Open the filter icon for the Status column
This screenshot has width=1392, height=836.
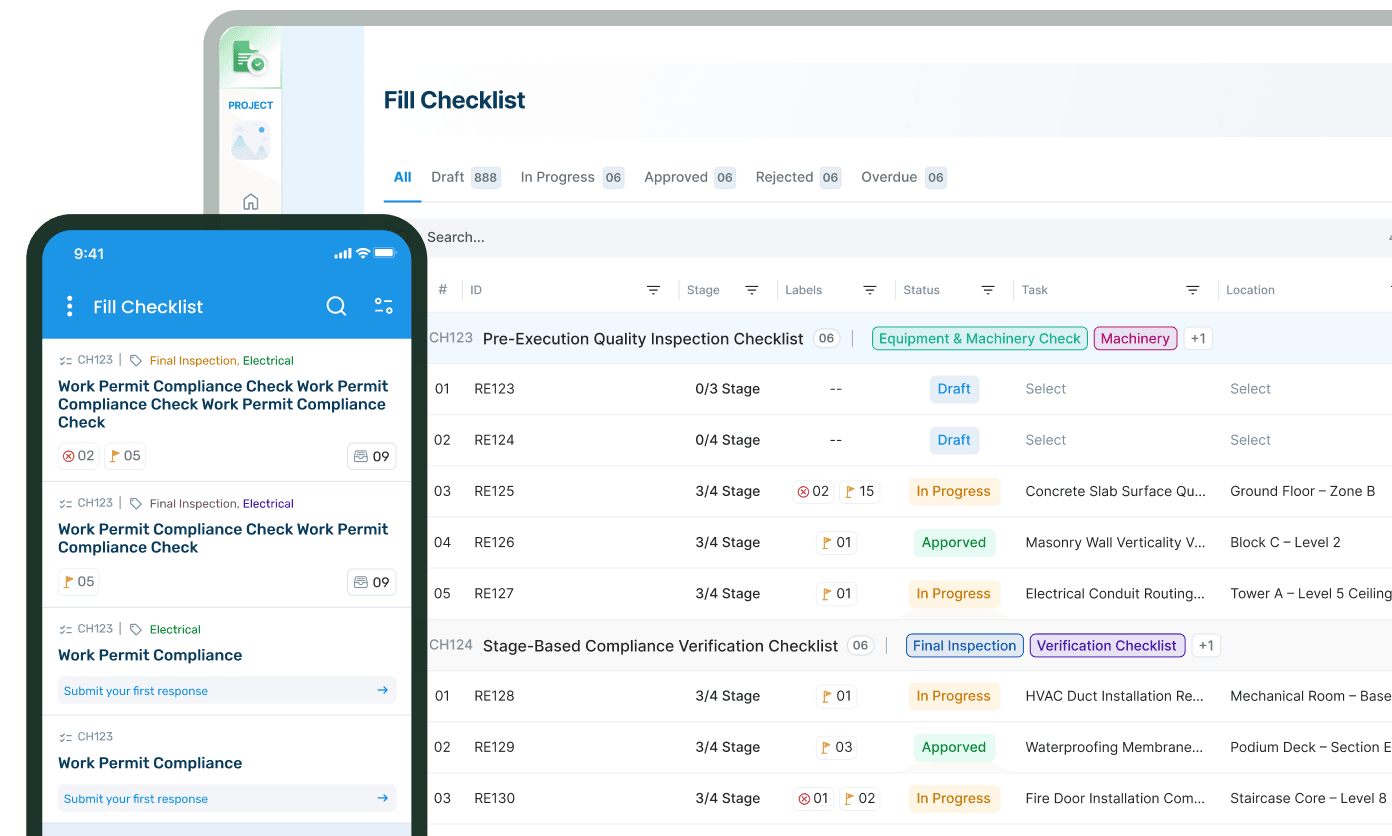click(988, 290)
